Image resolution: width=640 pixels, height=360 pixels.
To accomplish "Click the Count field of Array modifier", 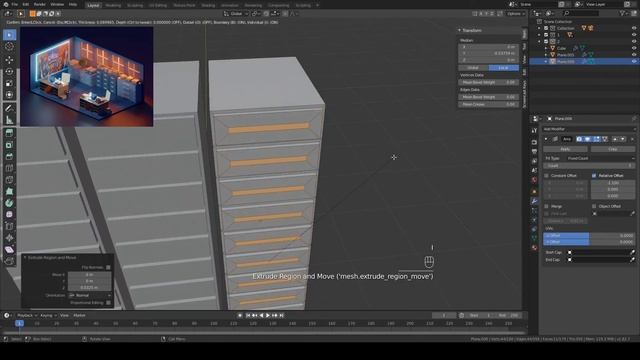I will 589,166.
